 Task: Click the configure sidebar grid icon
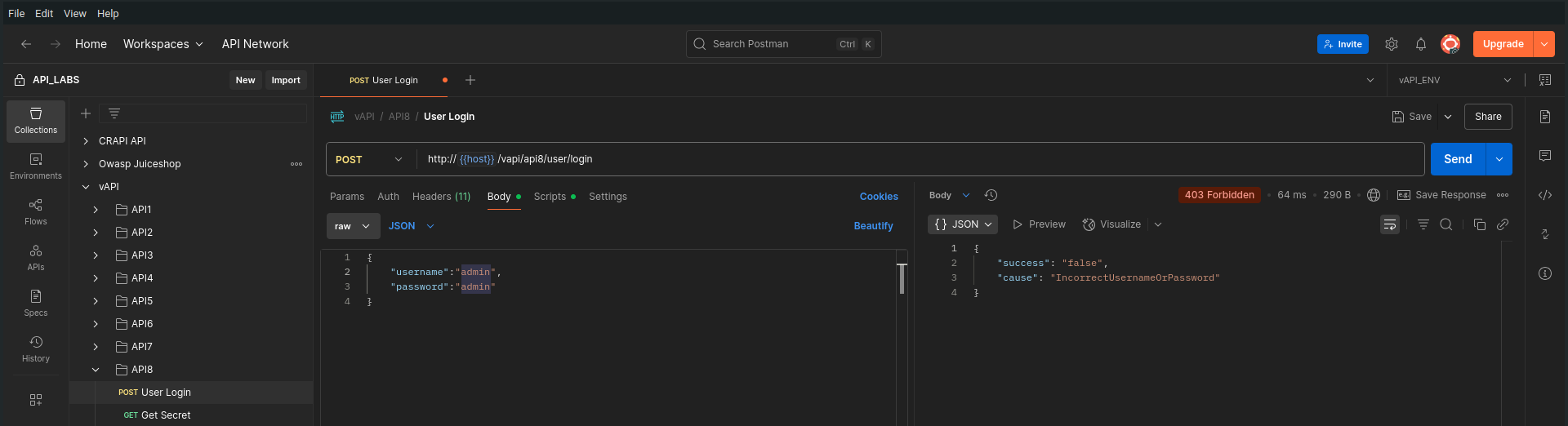tap(36, 400)
